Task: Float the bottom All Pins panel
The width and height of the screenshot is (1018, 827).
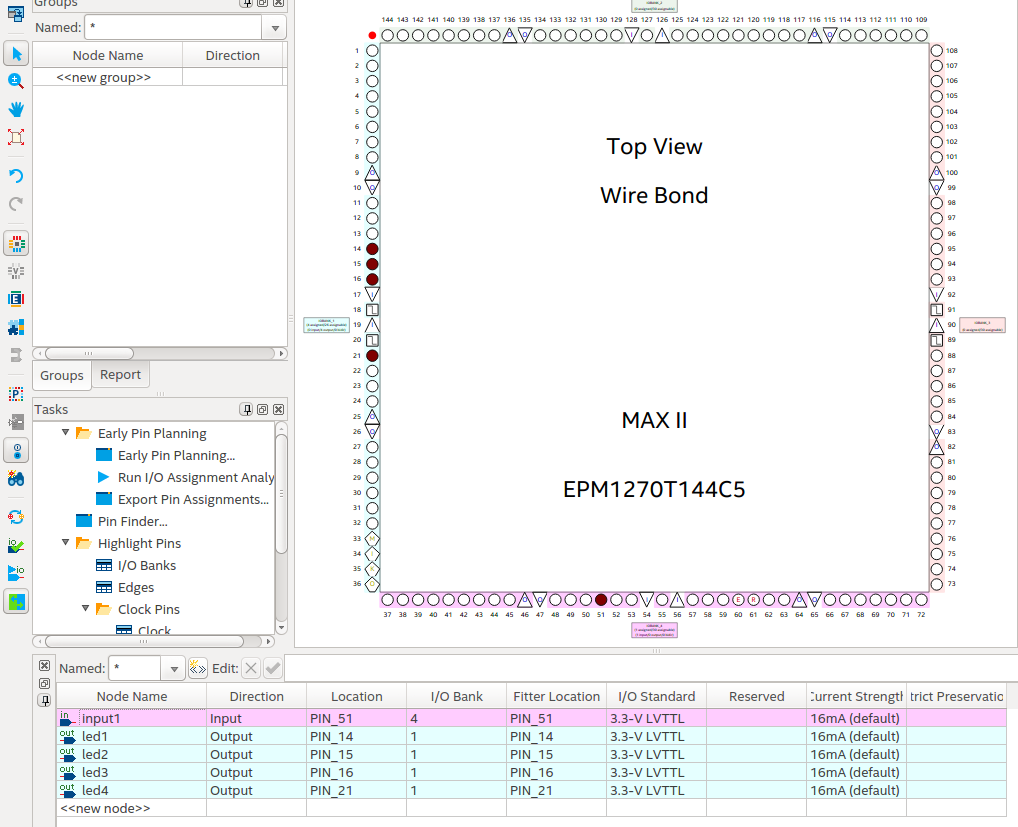Action: 44,683
